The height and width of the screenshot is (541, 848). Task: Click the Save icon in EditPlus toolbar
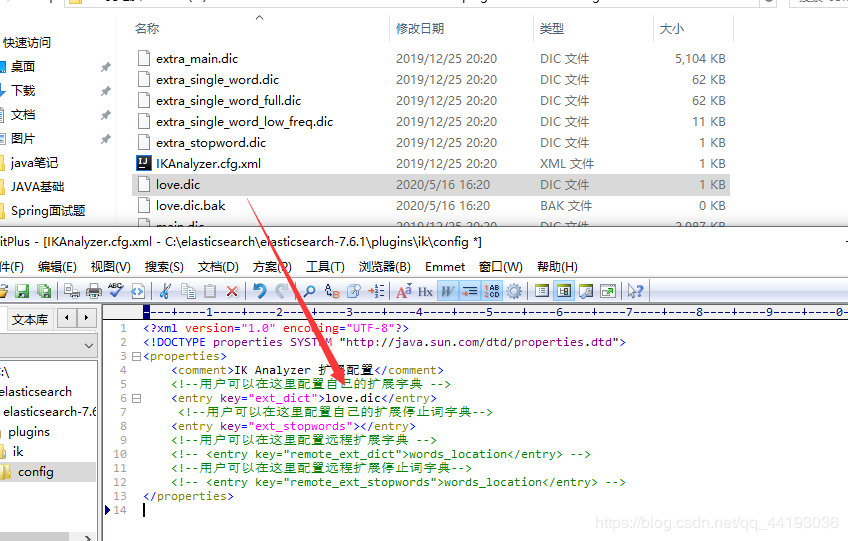(22, 291)
